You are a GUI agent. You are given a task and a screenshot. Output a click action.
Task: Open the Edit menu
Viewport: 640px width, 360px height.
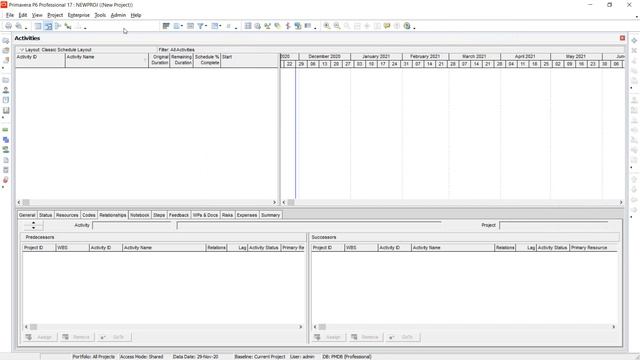click(x=23, y=15)
